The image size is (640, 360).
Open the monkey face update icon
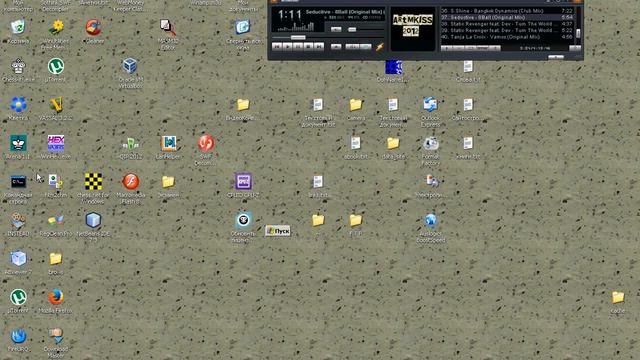pos(243,220)
